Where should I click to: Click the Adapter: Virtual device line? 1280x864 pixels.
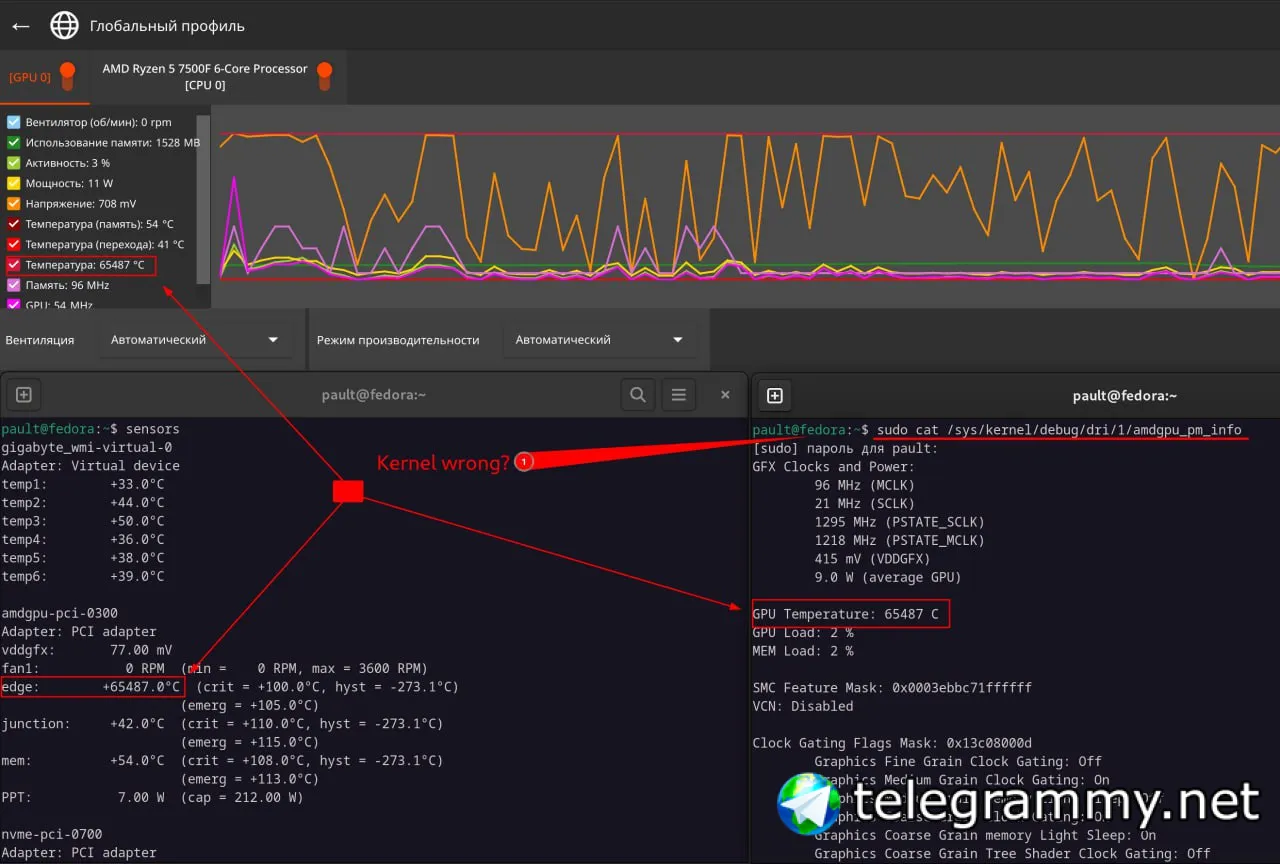[91, 466]
